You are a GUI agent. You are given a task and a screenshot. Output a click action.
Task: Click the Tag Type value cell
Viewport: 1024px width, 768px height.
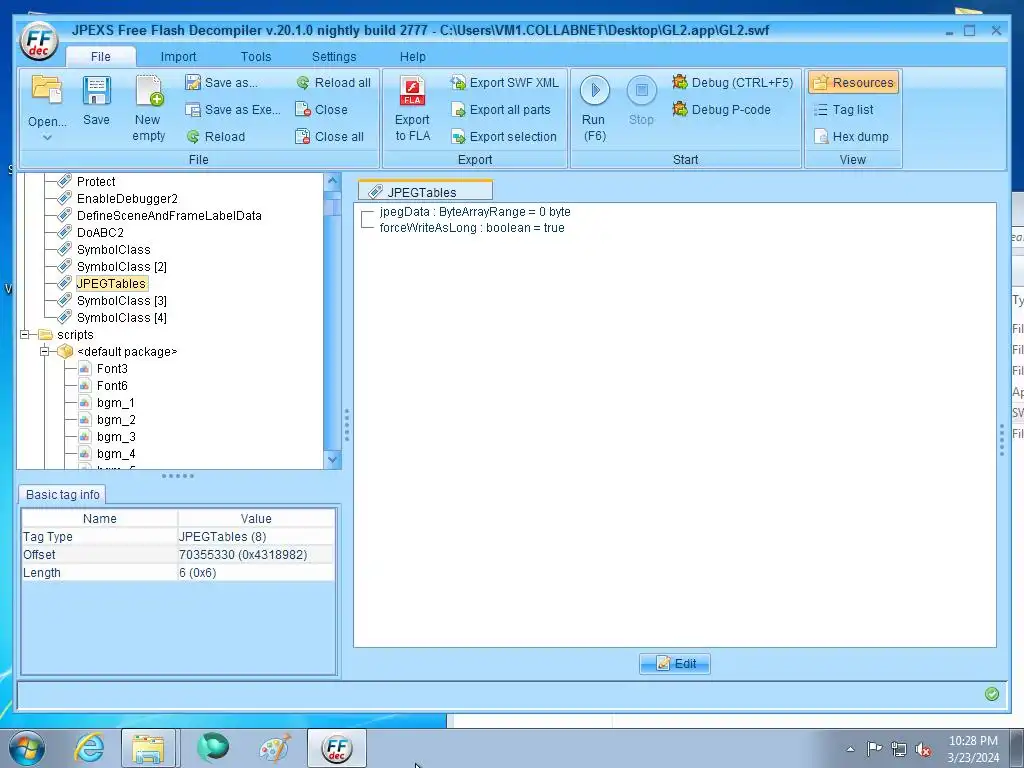[x=256, y=536]
